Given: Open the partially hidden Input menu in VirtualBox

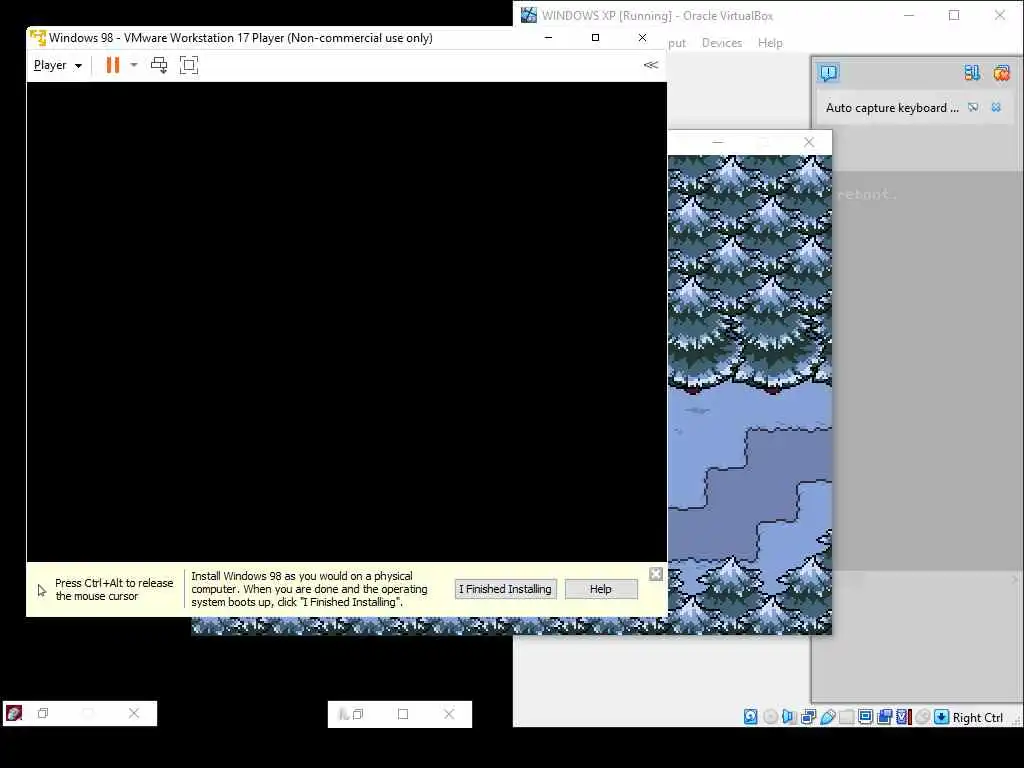Looking at the screenshot, I should pos(677,43).
